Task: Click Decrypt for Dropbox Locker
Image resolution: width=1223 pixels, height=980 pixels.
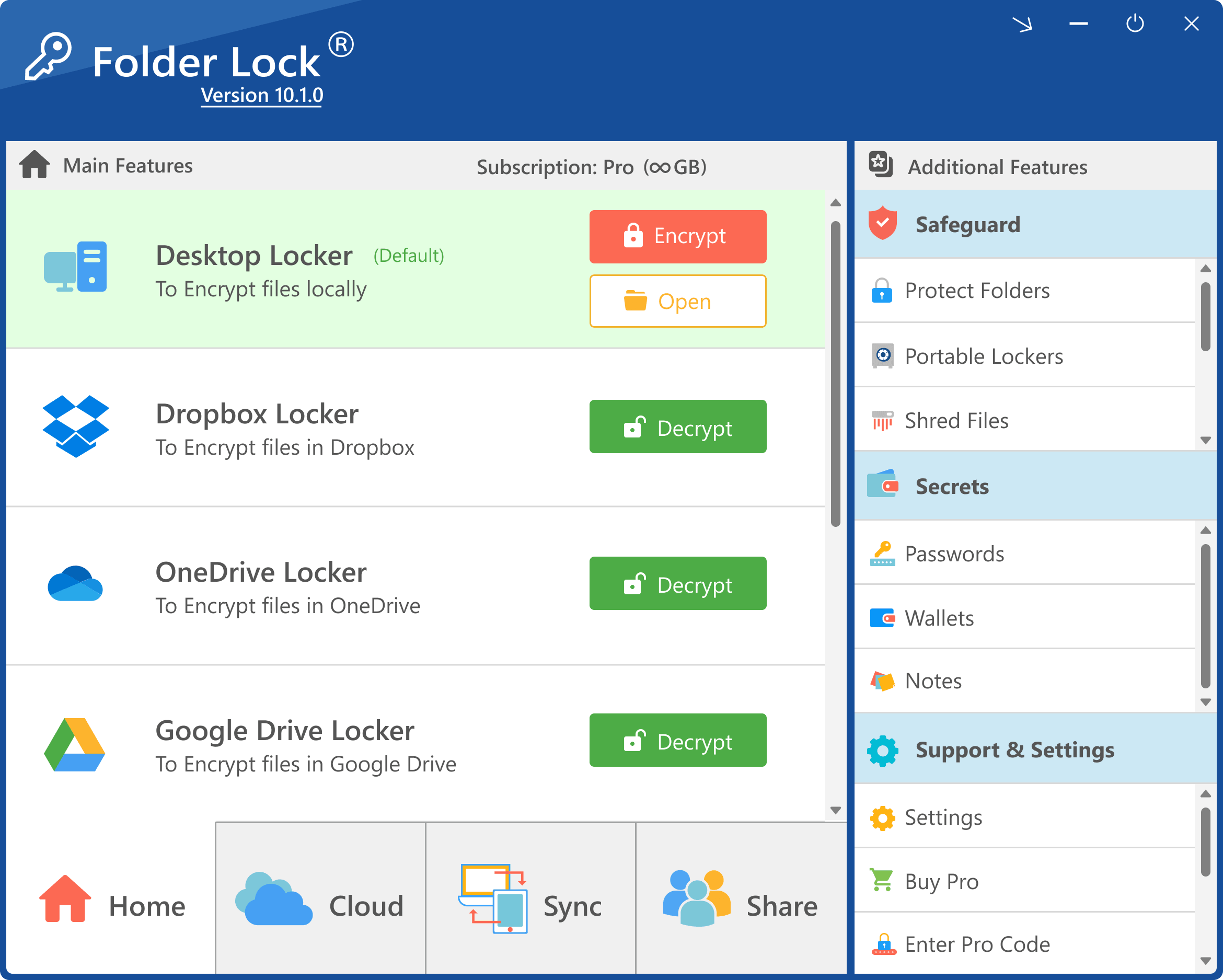Action: coord(678,426)
